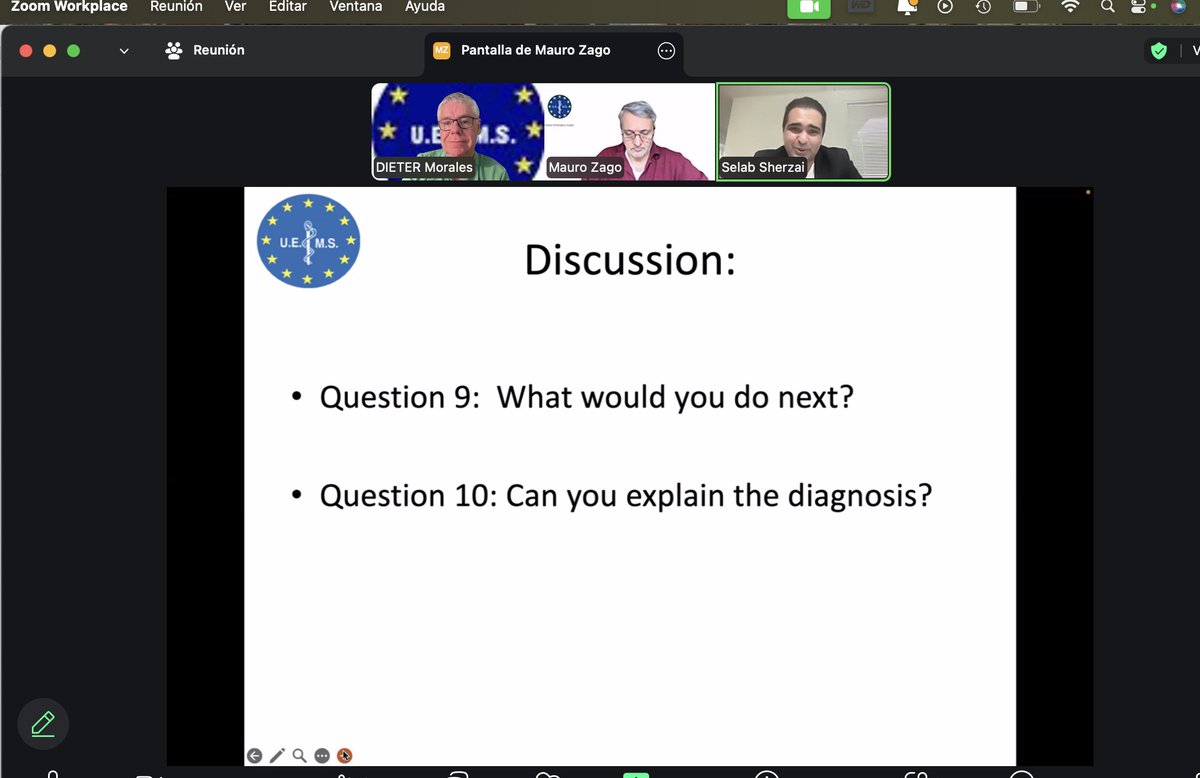
Task: Click the 'Question 9: What would you do next?' text
Action: coord(586,397)
